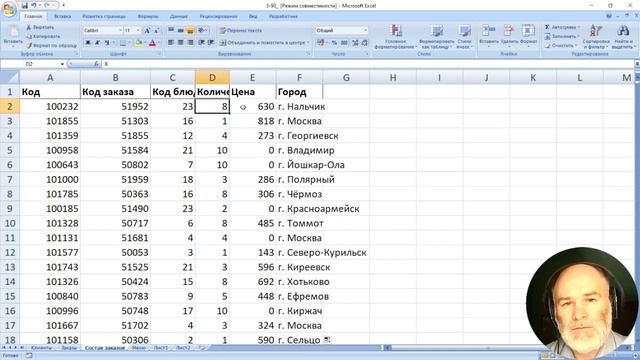Align cell content to top
This screenshot has height=360, width=640.
click(171, 30)
